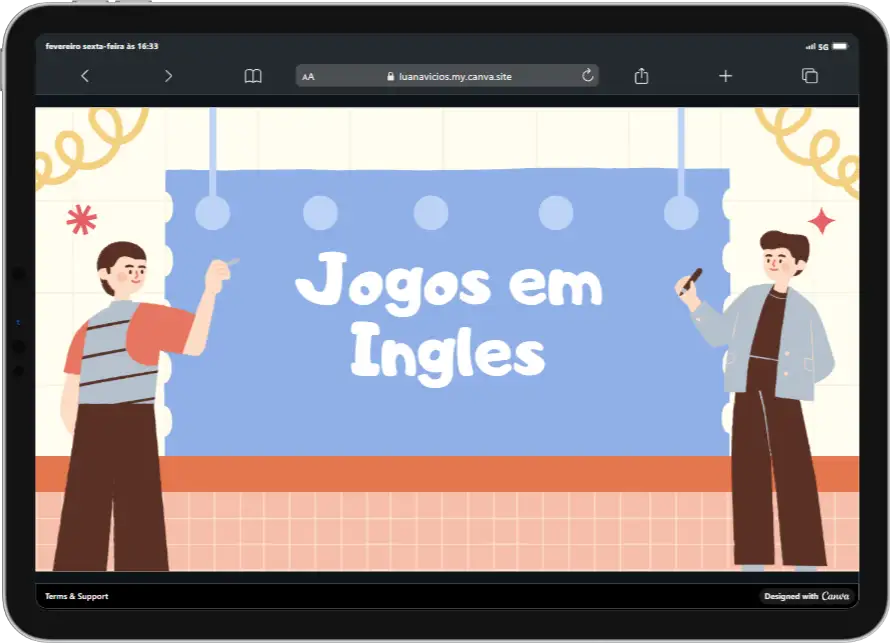Screen dimensions: 890x643
Task: Click the "Jogos em Ingles" title text
Action: [448, 315]
